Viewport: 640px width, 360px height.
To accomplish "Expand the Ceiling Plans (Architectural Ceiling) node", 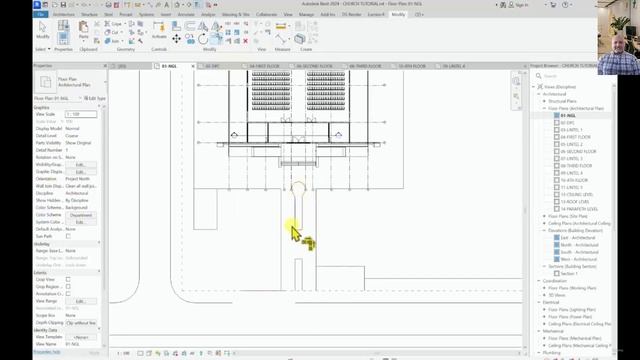I will click(x=544, y=223).
